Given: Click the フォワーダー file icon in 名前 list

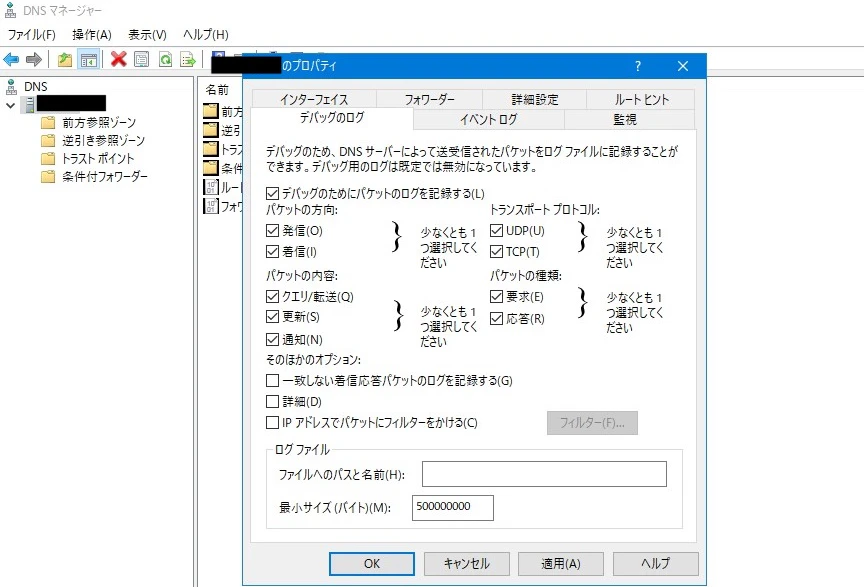Looking at the screenshot, I should (x=210, y=206).
